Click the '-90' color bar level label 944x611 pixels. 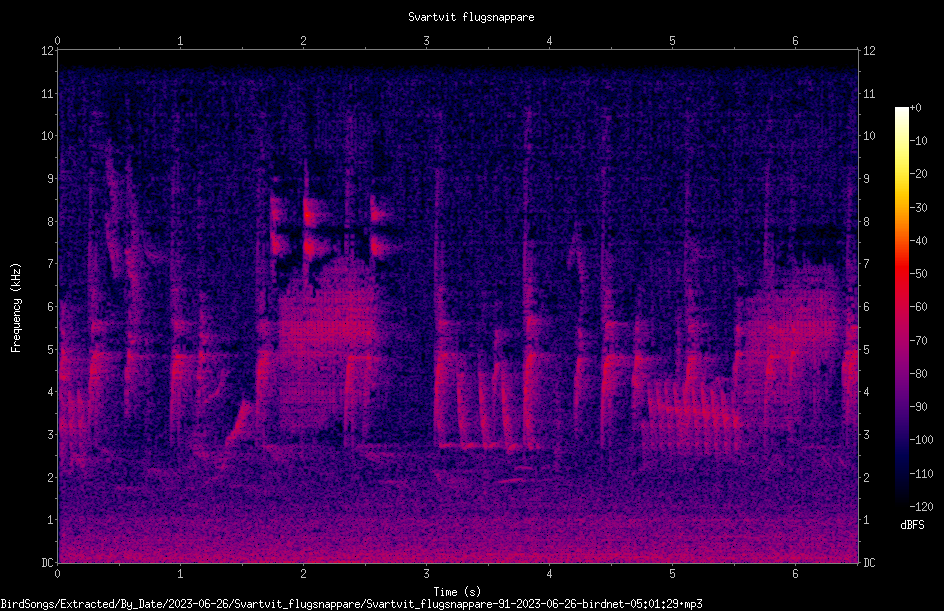(918, 407)
